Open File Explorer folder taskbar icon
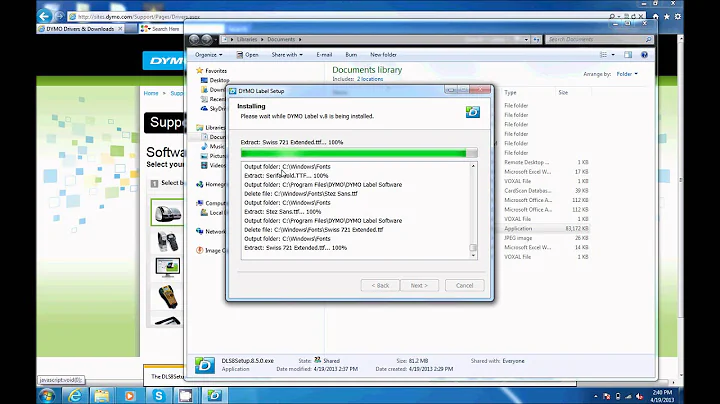Screen dimensions: 720x404 coord(102,395)
